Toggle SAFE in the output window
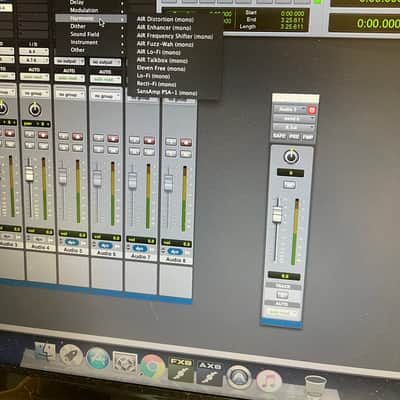This screenshot has height=400, width=400. (279, 136)
